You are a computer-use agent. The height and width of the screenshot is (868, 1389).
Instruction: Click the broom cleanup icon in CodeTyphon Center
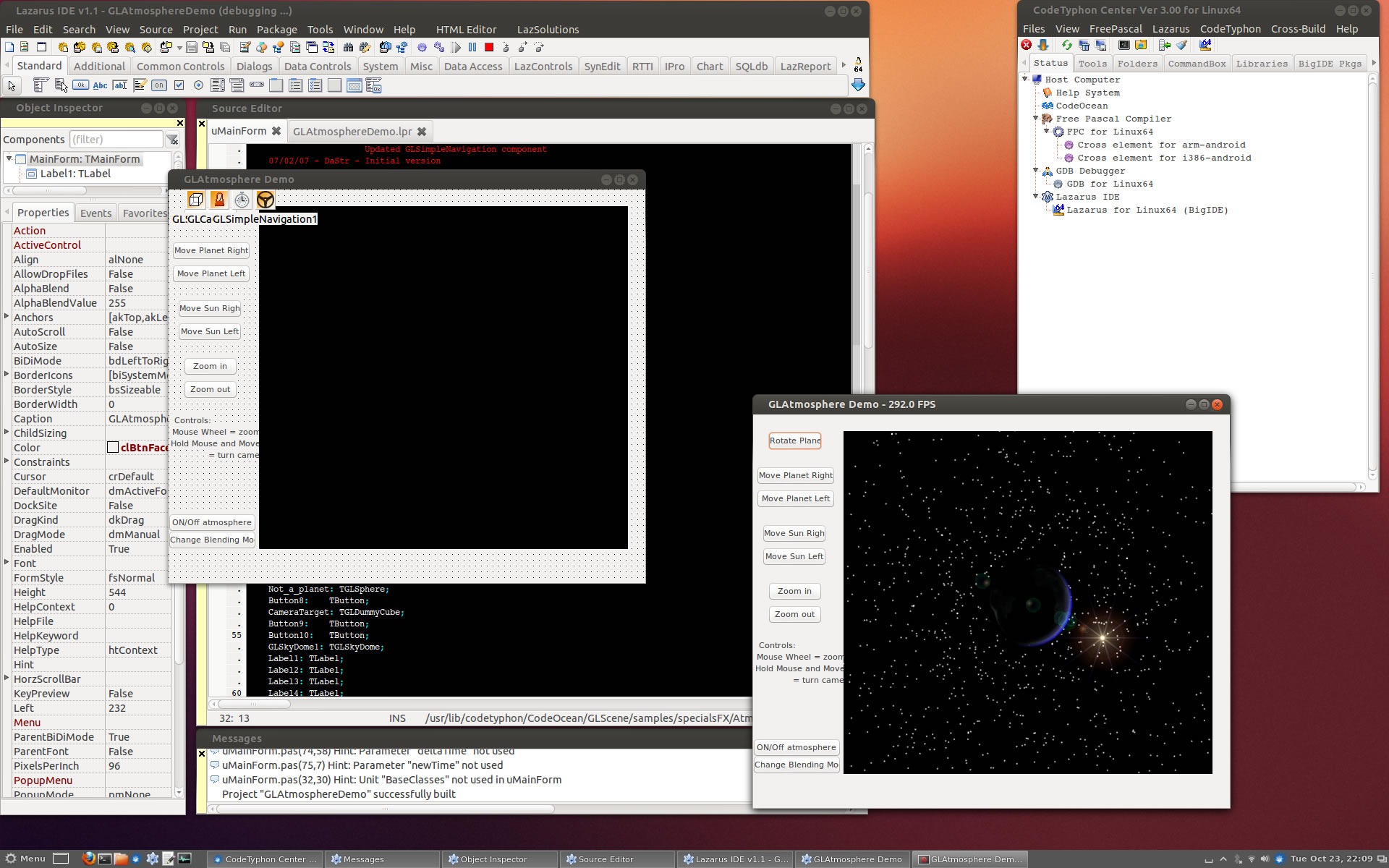click(x=1181, y=45)
